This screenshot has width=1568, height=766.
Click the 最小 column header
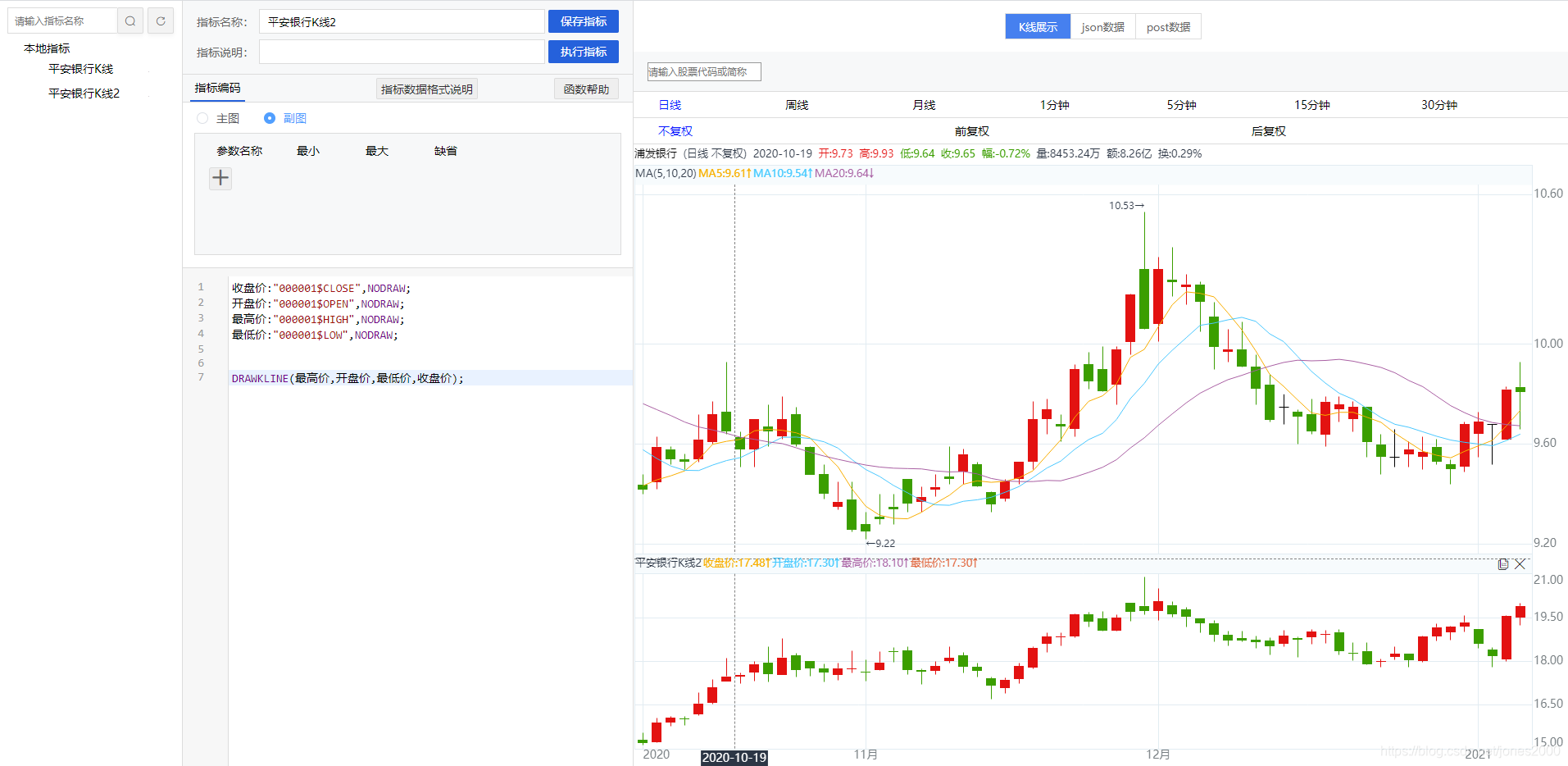(x=308, y=151)
